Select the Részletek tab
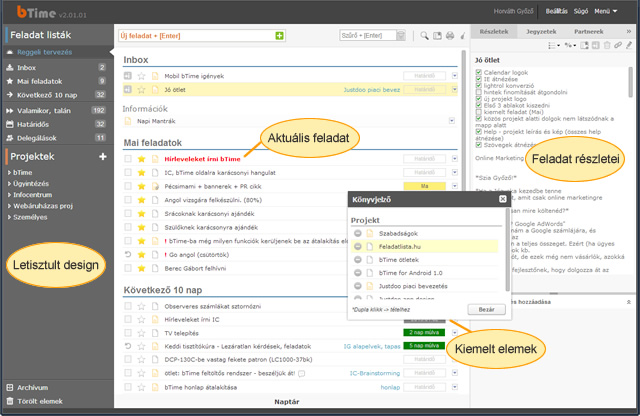This screenshot has width=640, height=416. (494, 31)
